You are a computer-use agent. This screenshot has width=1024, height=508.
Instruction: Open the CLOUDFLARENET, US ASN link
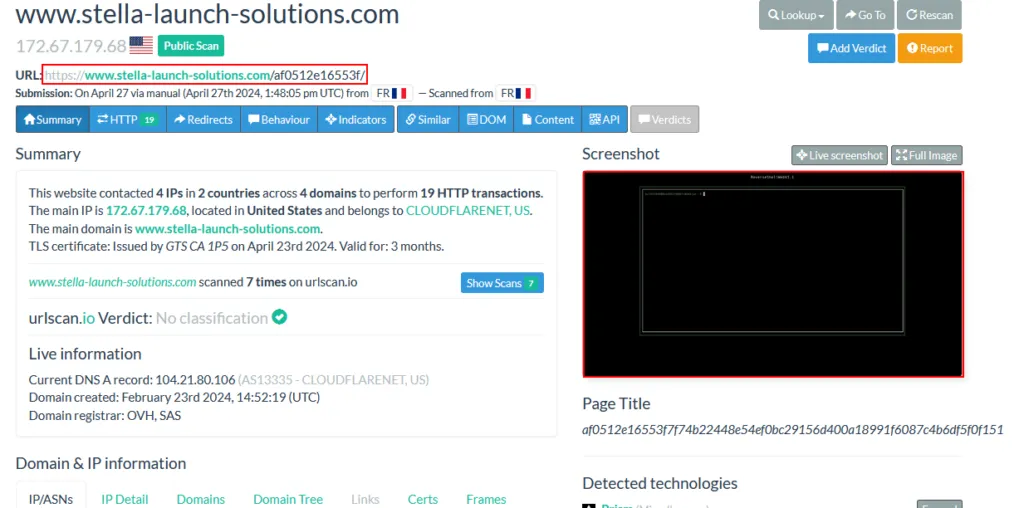pos(468,211)
